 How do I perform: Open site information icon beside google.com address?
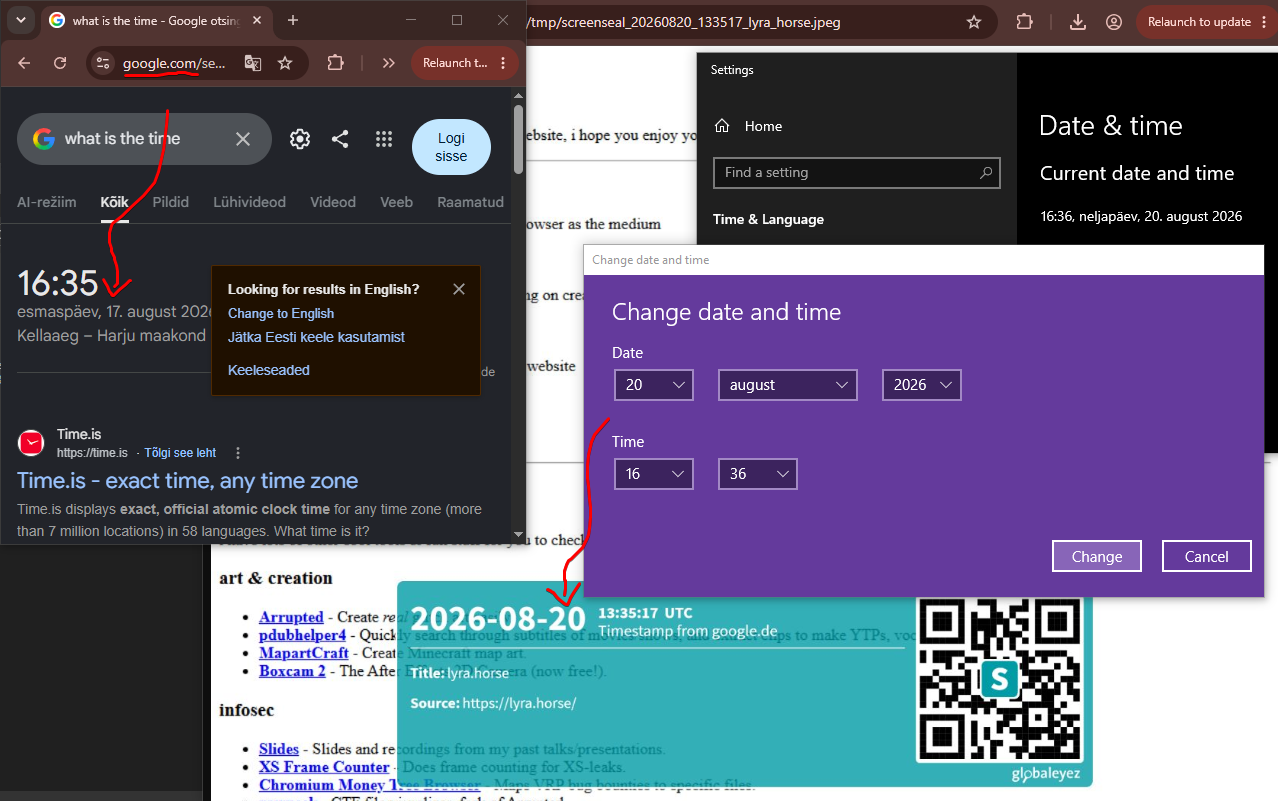coord(102,63)
